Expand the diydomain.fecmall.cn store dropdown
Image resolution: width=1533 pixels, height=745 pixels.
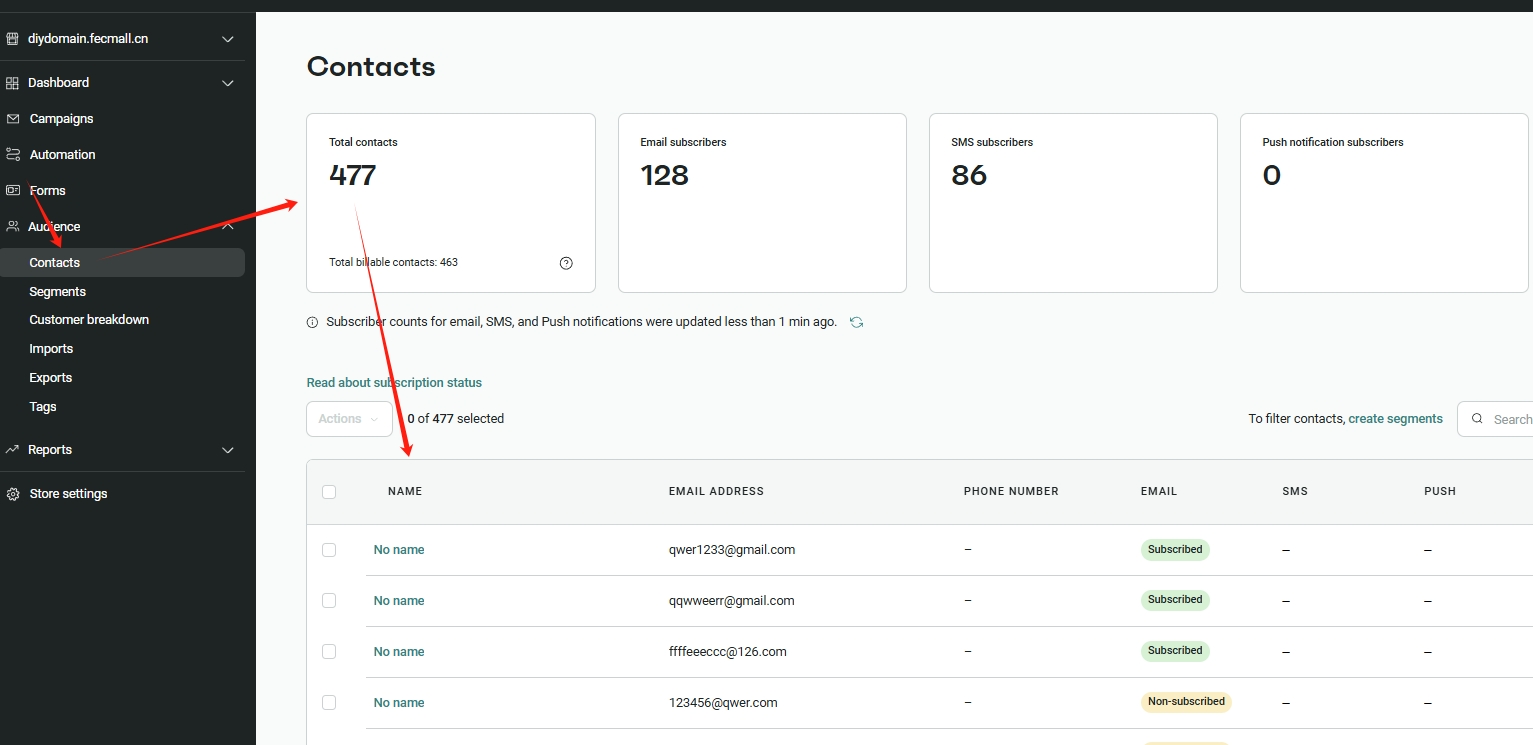227,39
